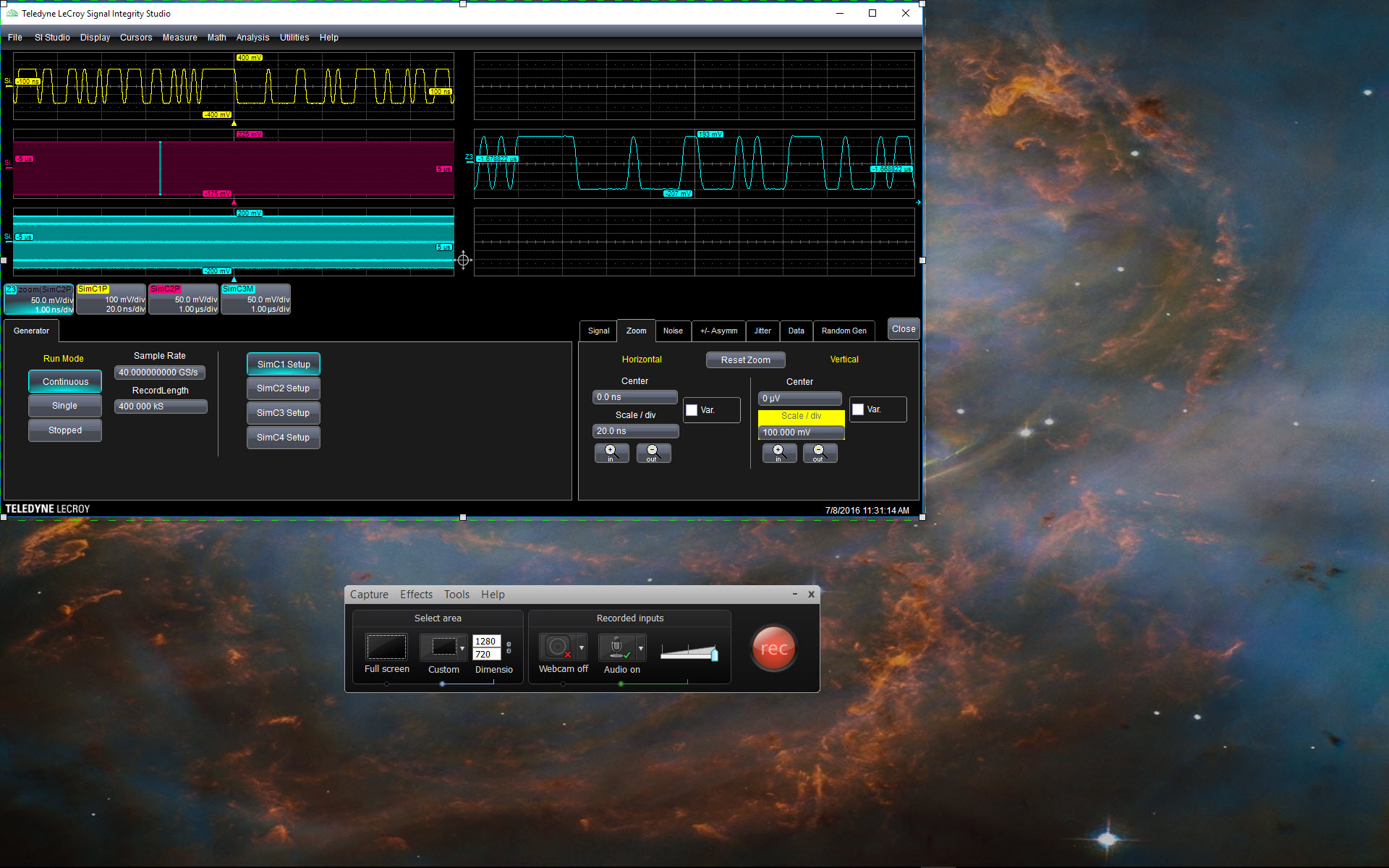Open the Display menu
1389x868 pixels.
95,38
